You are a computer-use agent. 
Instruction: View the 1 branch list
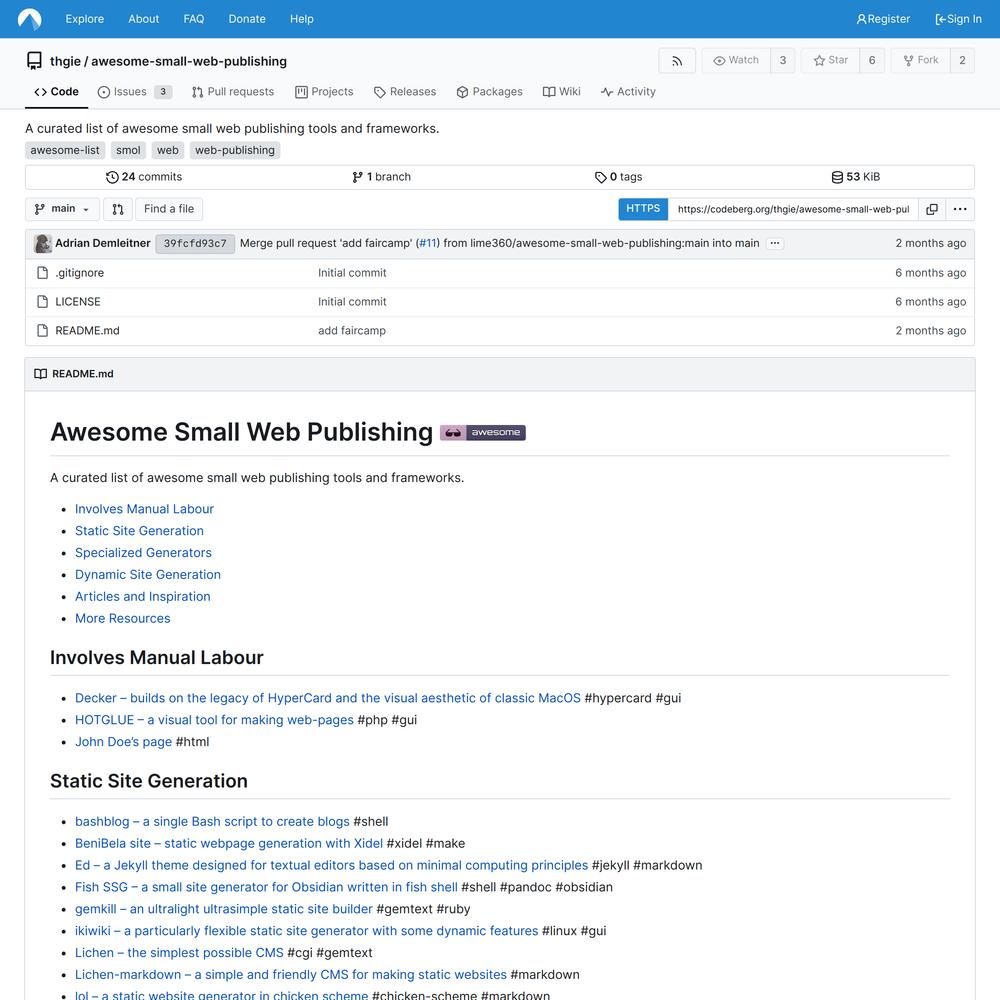coord(381,177)
